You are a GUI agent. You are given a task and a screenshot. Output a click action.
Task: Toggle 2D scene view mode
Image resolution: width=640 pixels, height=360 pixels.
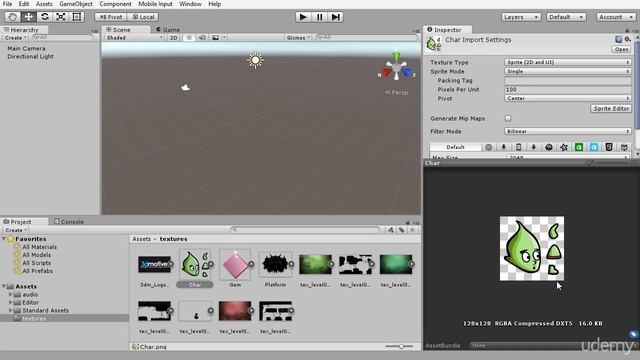(x=173, y=38)
